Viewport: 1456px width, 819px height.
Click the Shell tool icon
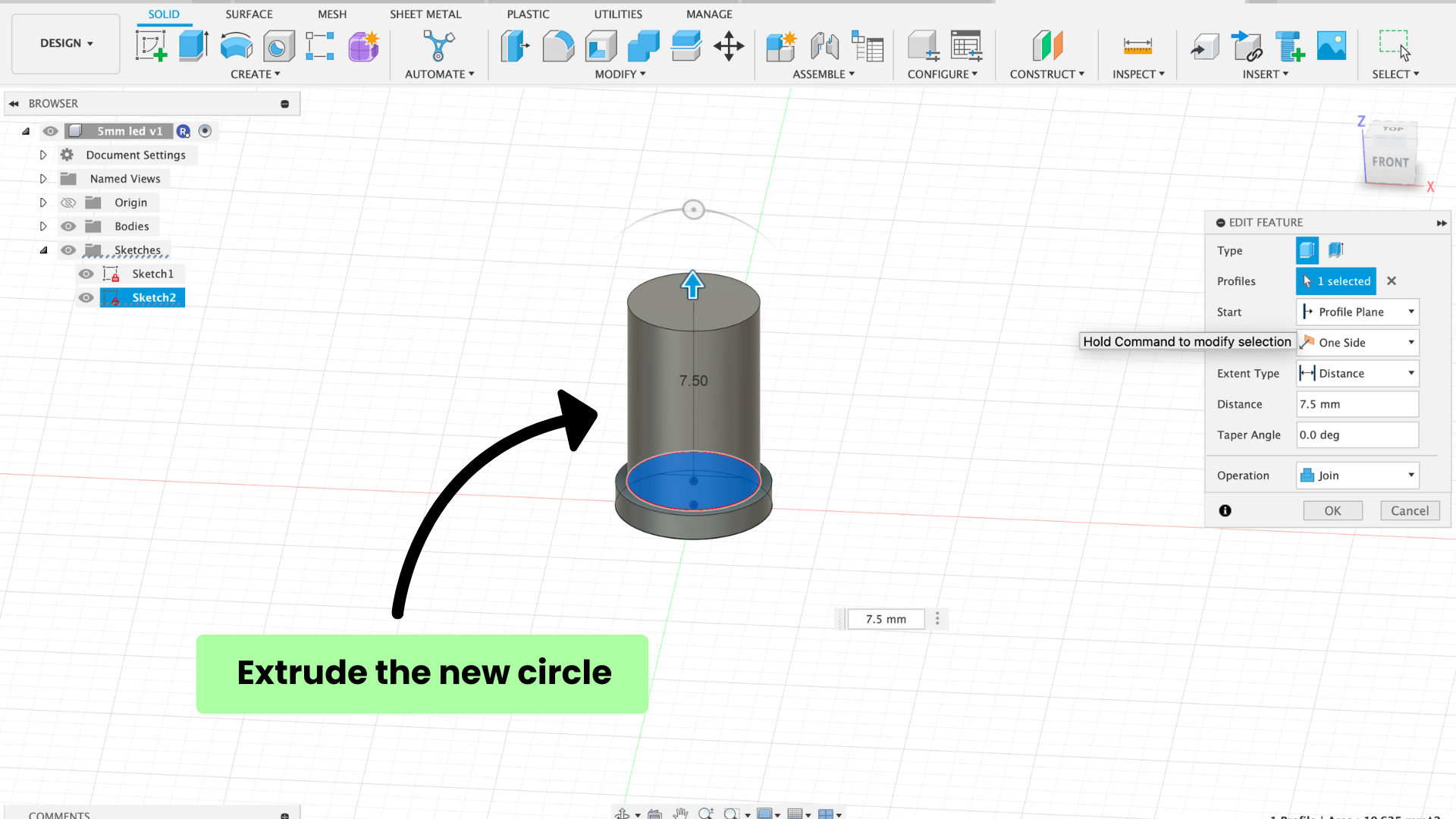[601, 46]
